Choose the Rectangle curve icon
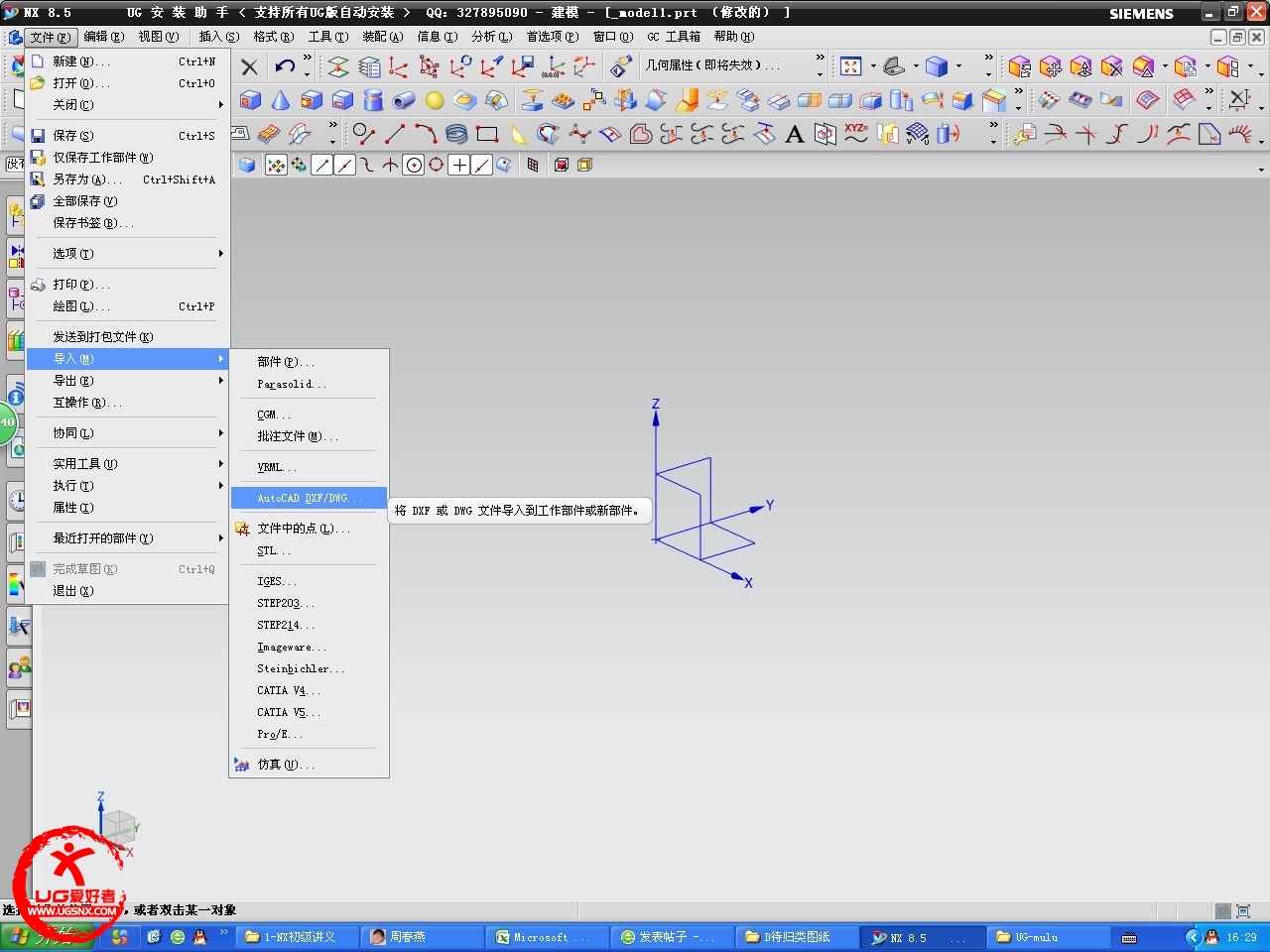Viewport: 1270px width, 952px height. coord(487,134)
